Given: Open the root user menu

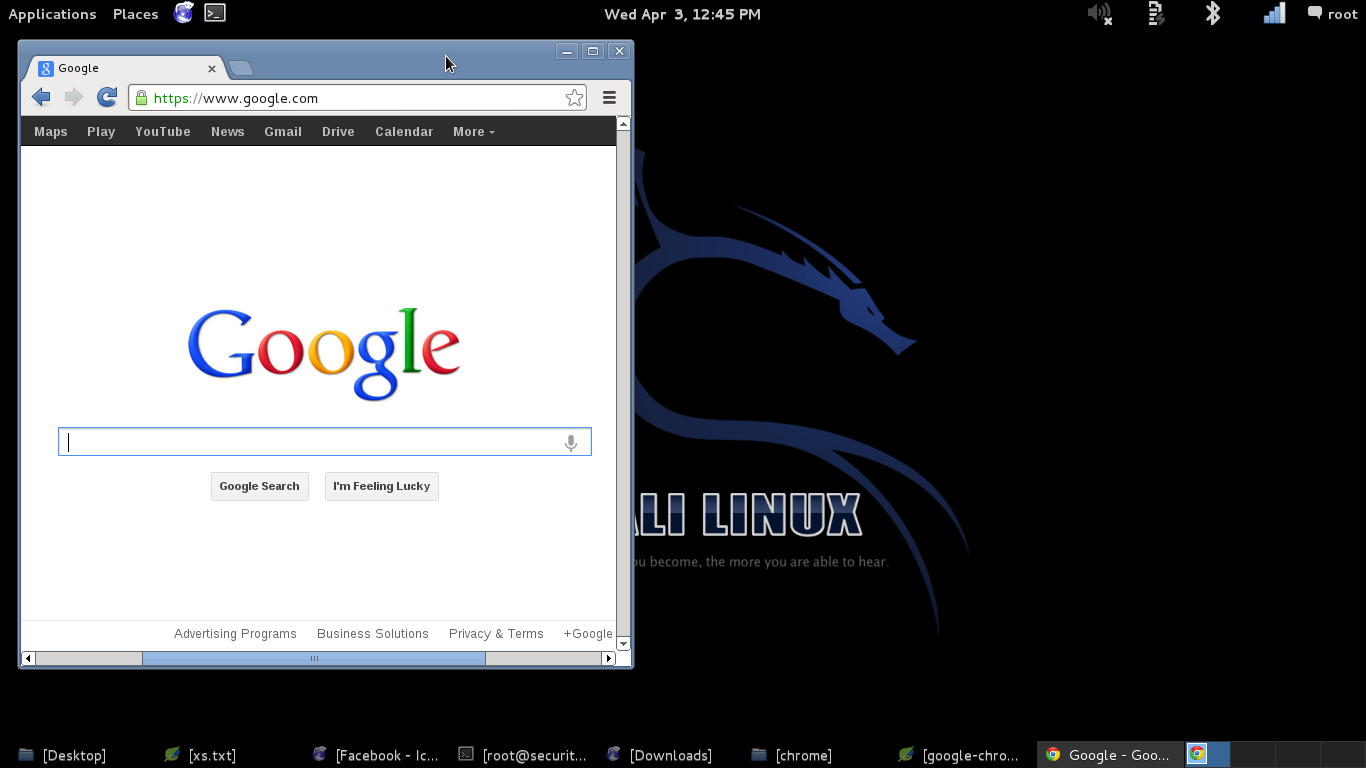Looking at the screenshot, I should point(1333,14).
